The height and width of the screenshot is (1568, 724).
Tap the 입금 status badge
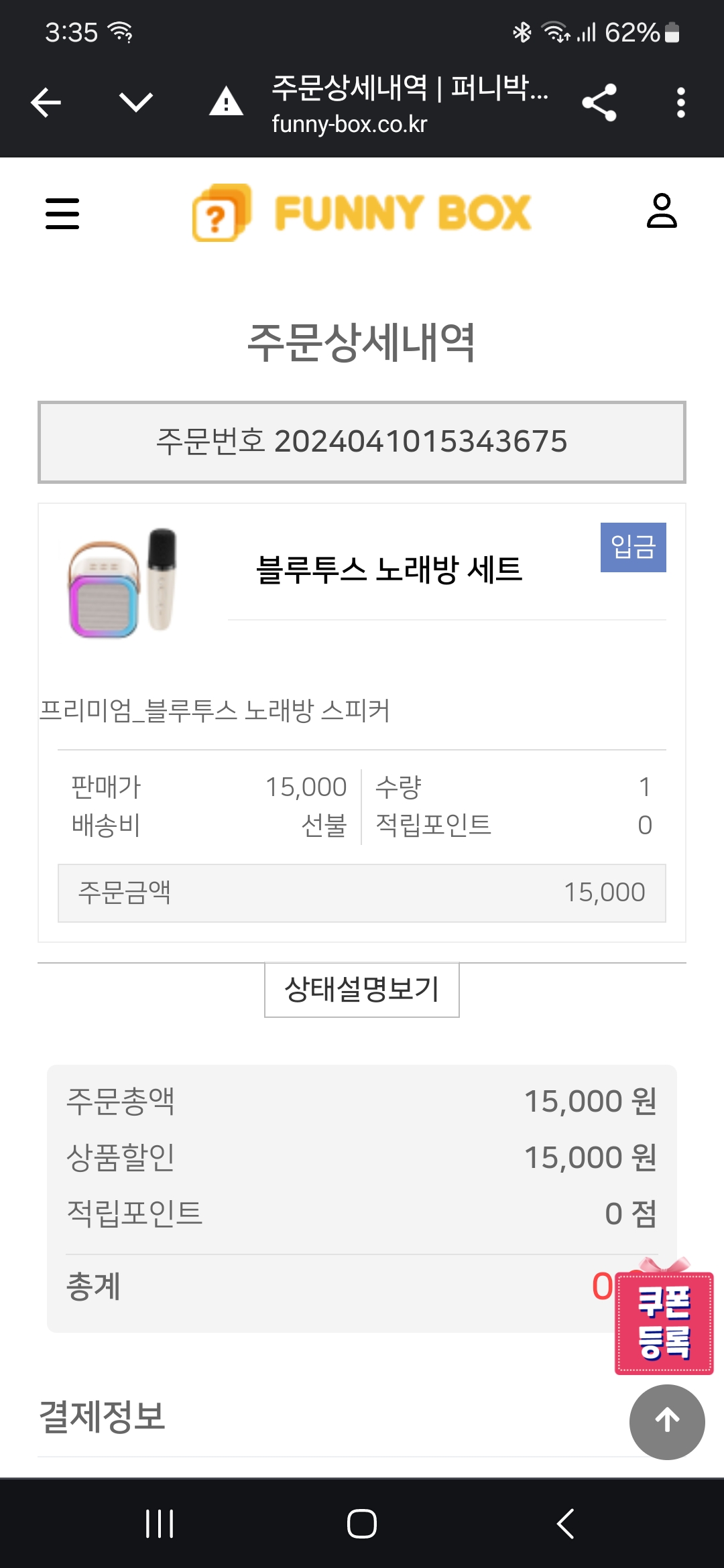tap(633, 547)
